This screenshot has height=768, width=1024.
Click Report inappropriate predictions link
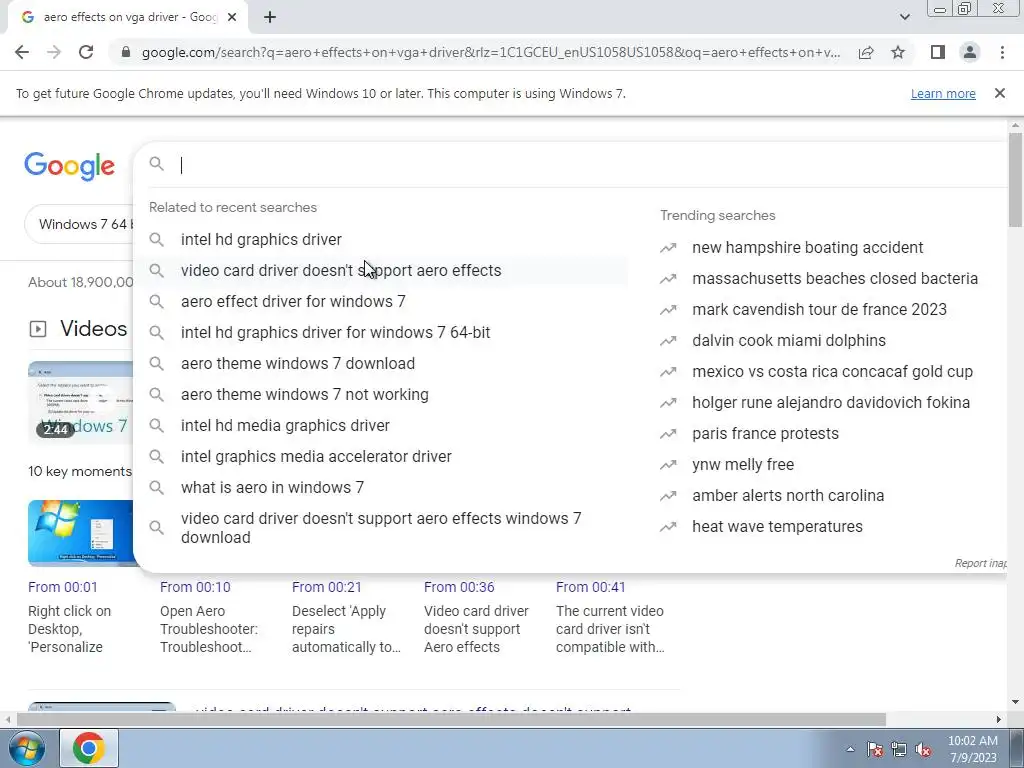[x=980, y=563]
